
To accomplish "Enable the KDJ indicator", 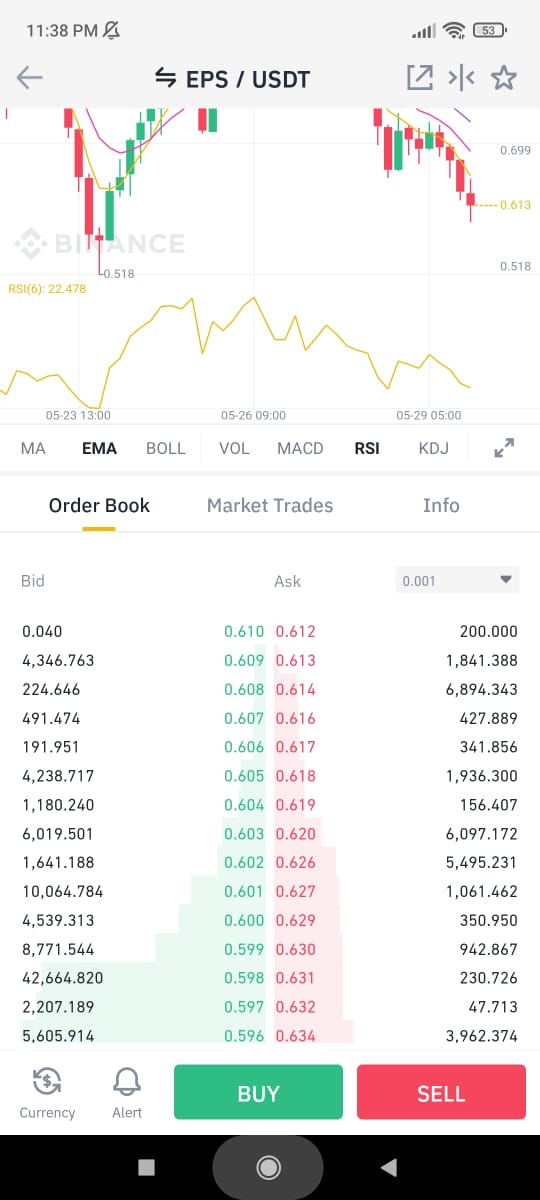I will [x=434, y=448].
